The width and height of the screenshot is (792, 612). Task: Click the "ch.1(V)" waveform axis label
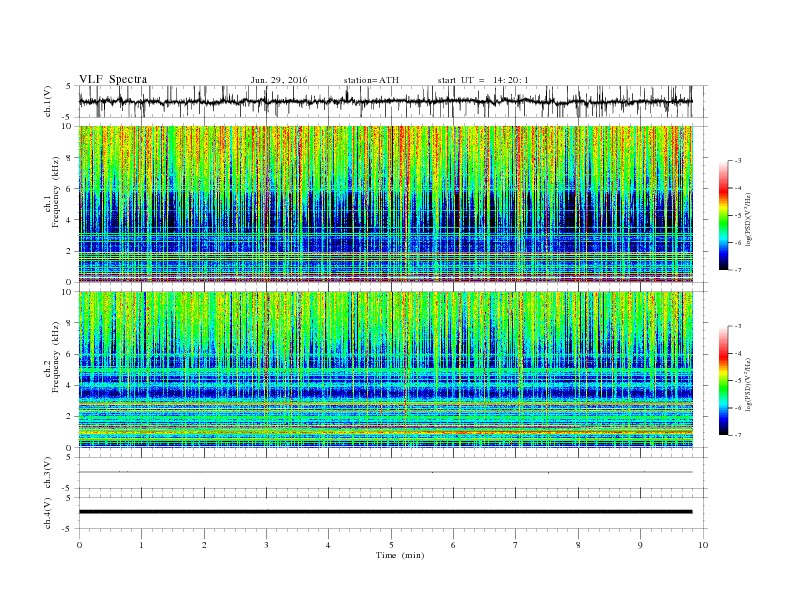(48, 101)
